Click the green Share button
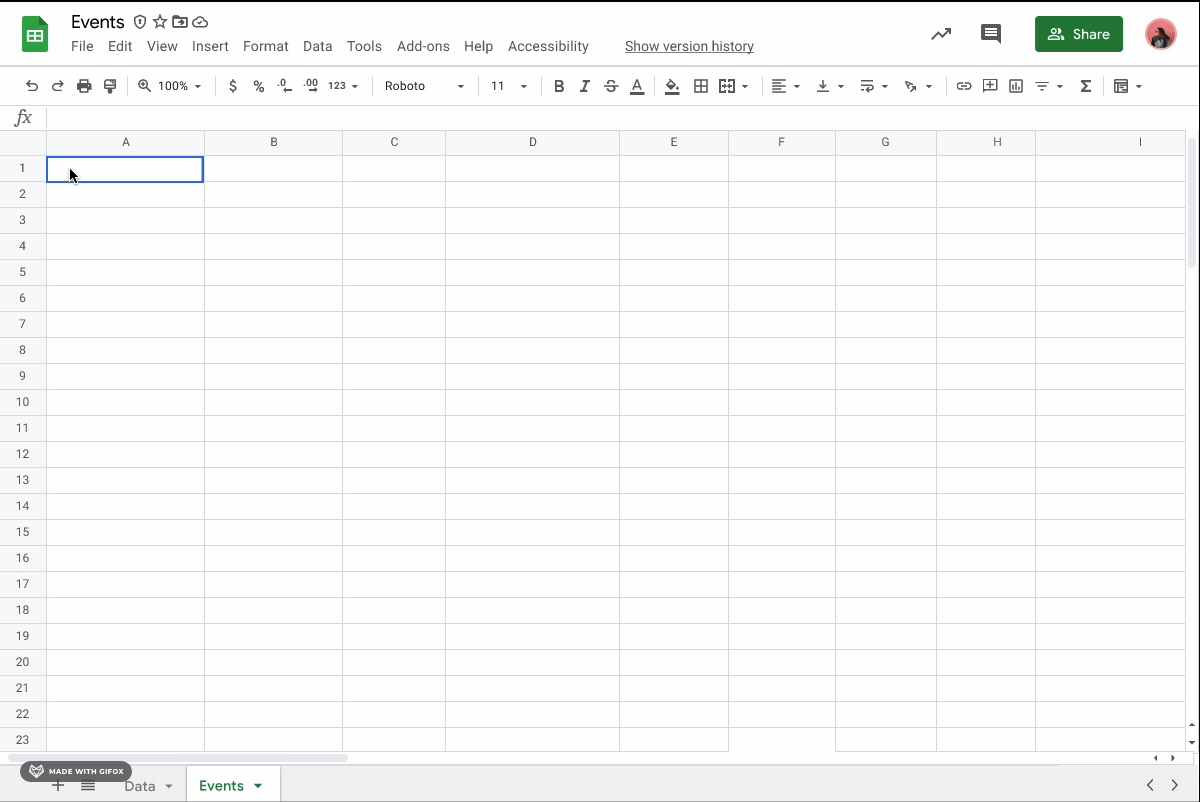 1078,34
